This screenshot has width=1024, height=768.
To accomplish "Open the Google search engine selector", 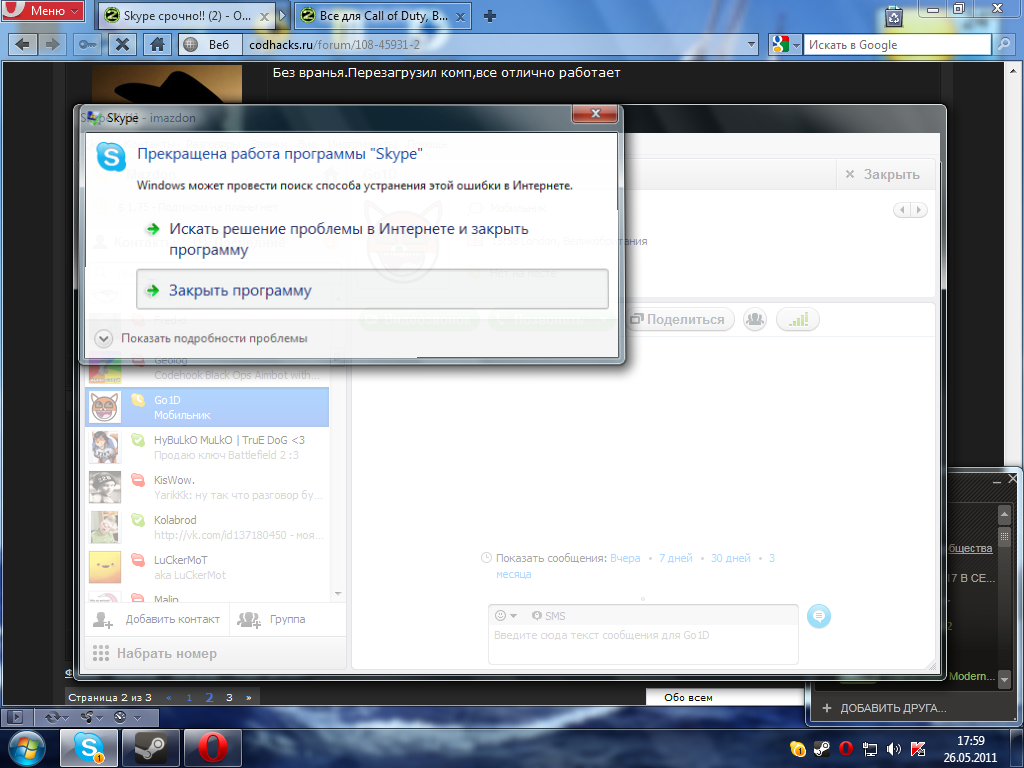I will click(784, 44).
